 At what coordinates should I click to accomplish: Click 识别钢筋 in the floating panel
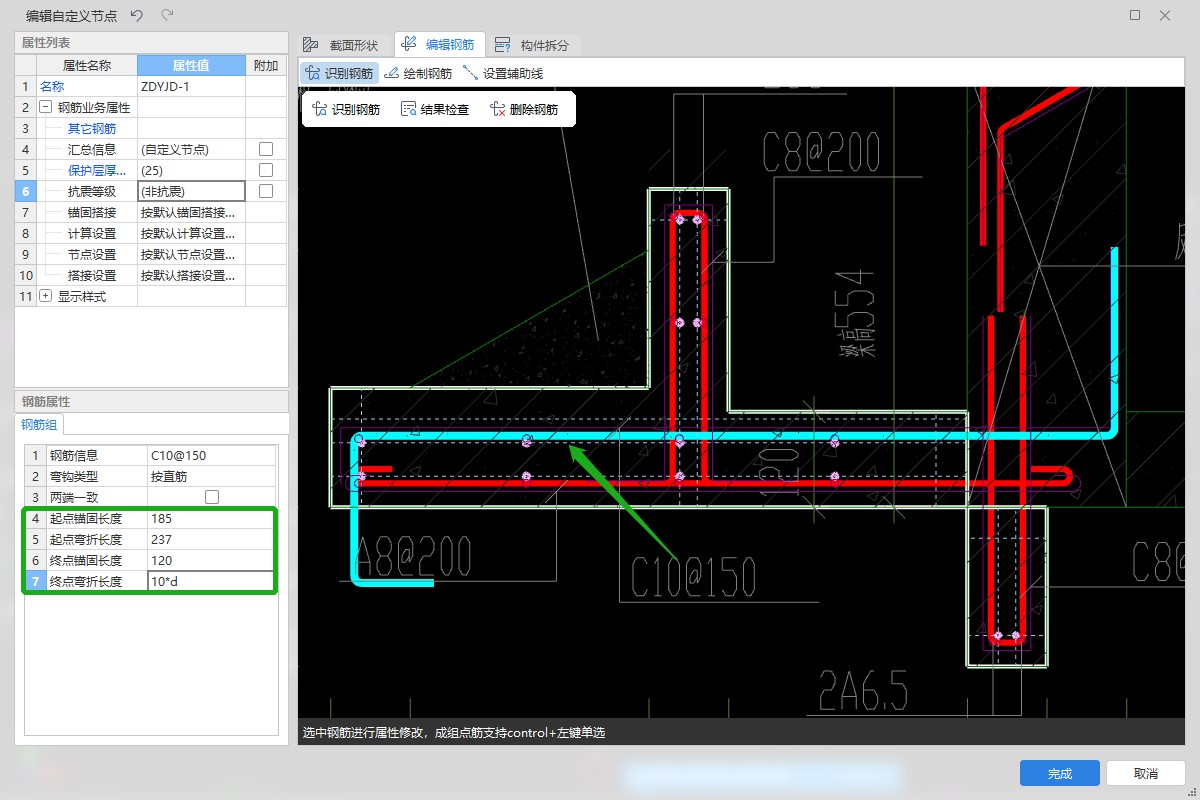pos(346,110)
